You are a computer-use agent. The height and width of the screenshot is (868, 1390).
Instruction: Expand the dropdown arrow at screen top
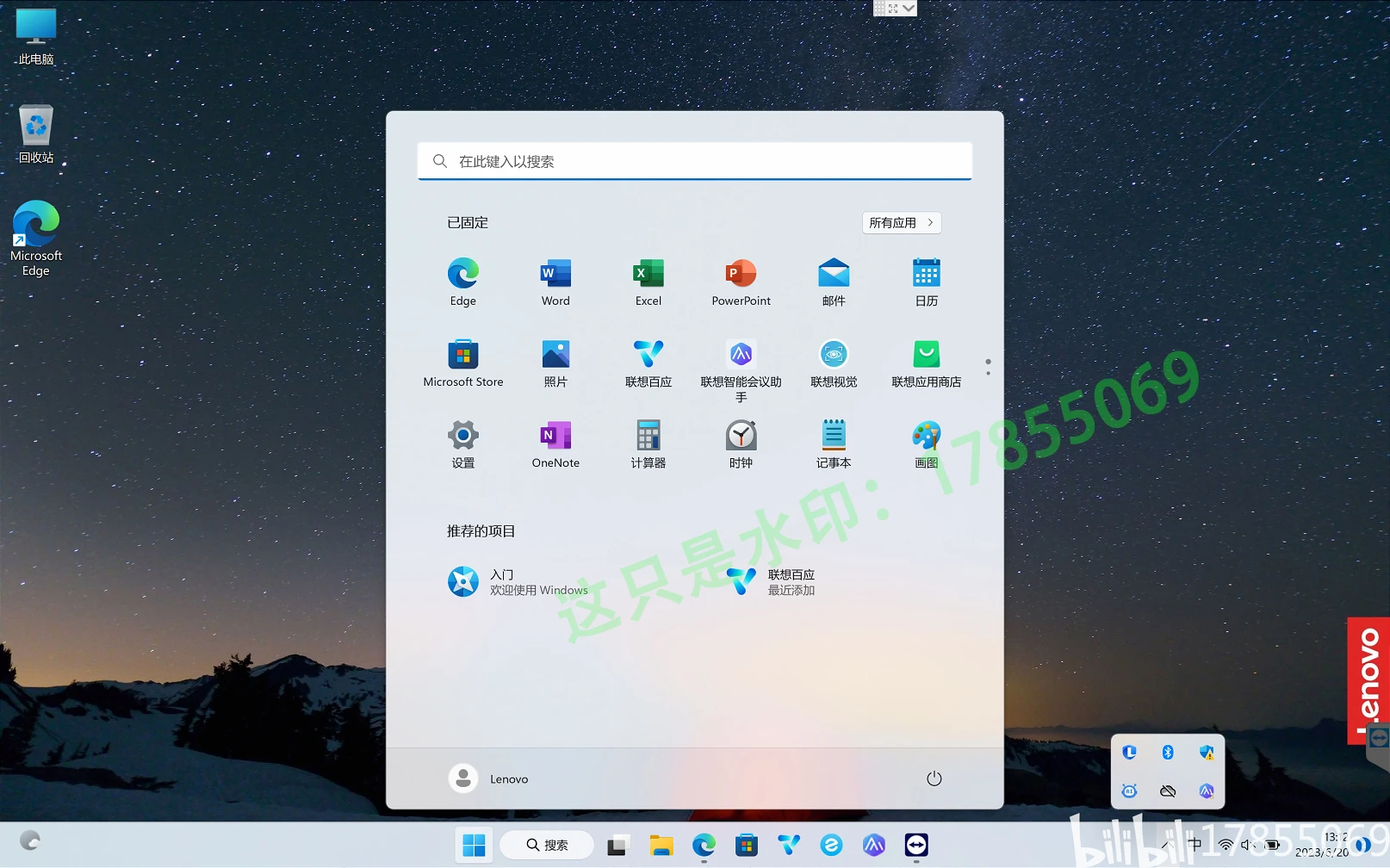pyautogui.click(x=909, y=8)
